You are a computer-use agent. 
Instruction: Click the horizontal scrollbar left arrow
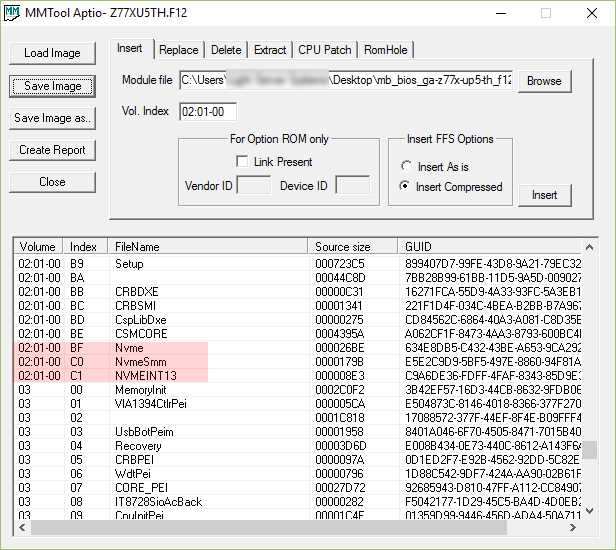pos(22,528)
